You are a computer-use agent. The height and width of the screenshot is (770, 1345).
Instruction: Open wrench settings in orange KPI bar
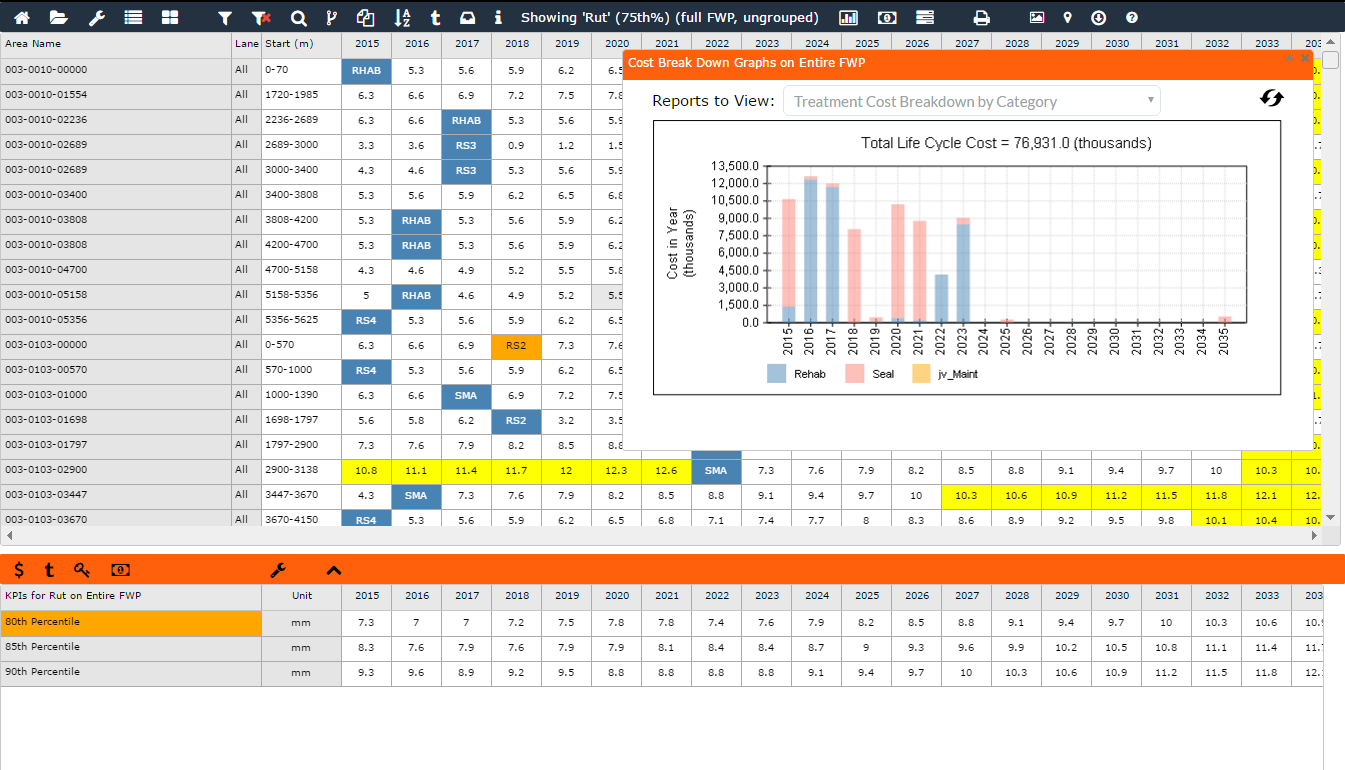tap(278, 570)
